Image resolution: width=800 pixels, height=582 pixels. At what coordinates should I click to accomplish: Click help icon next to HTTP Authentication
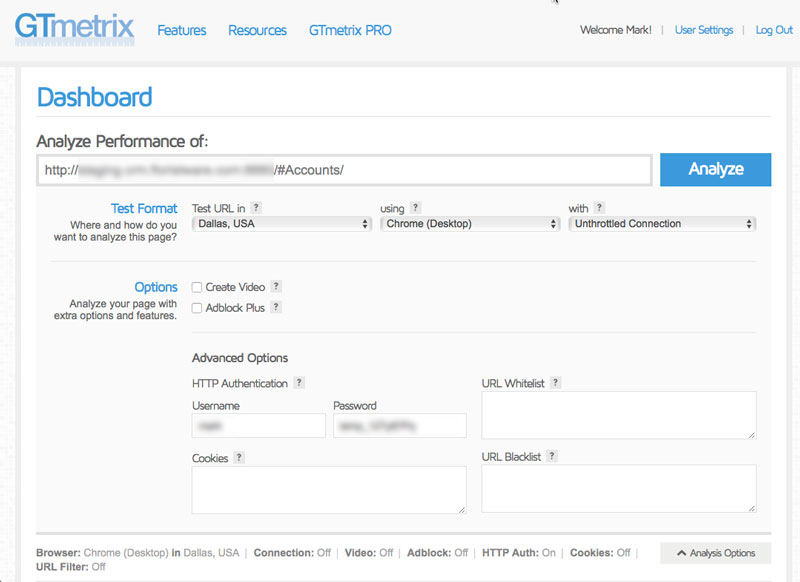tap(299, 383)
